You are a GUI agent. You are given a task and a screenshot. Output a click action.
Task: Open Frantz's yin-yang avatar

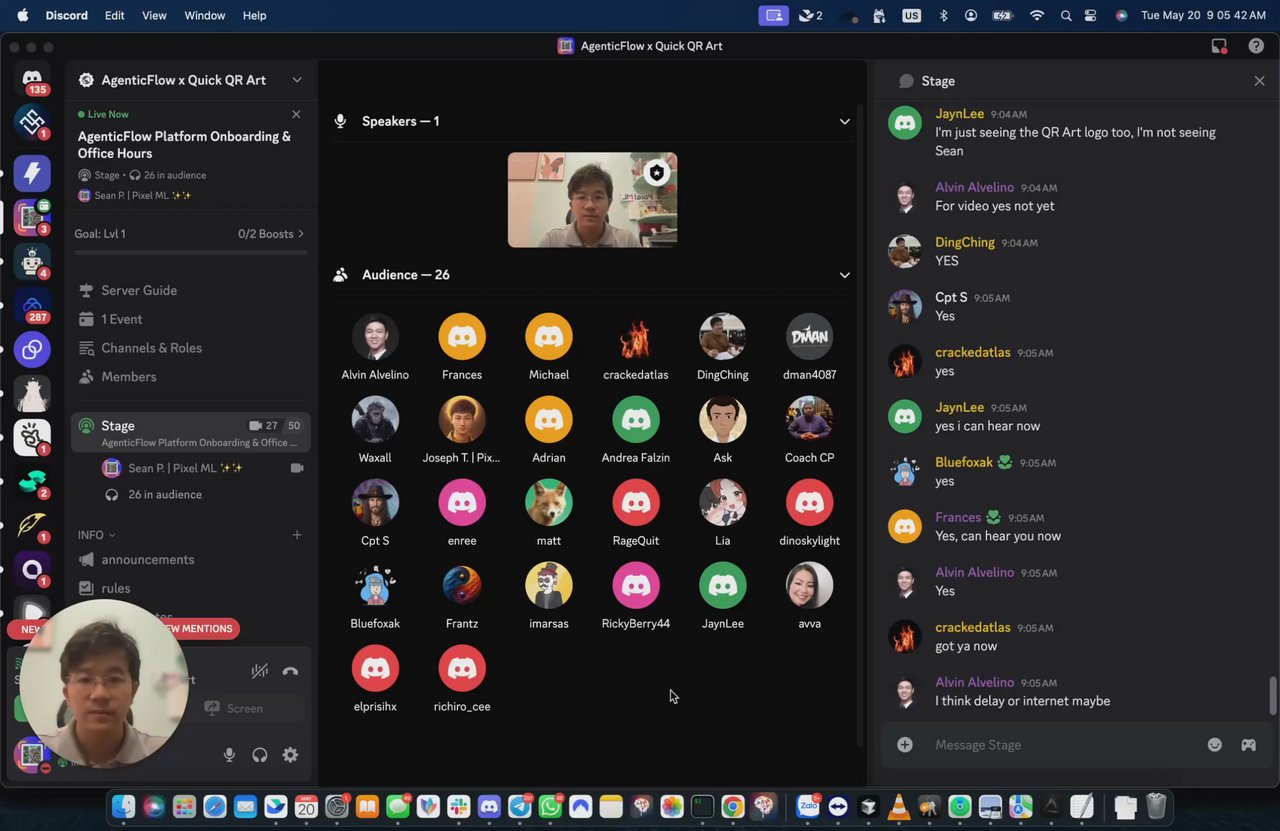click(462, 586)
